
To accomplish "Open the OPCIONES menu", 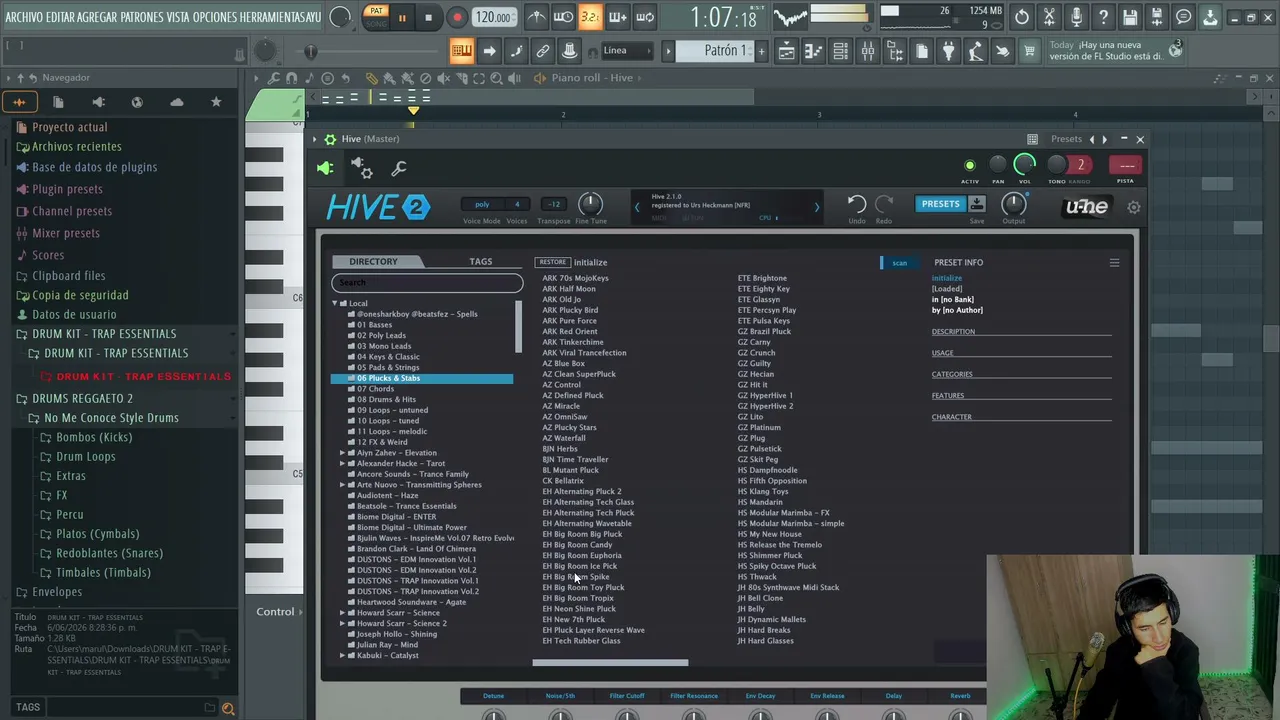I will (x=214, y=17).
